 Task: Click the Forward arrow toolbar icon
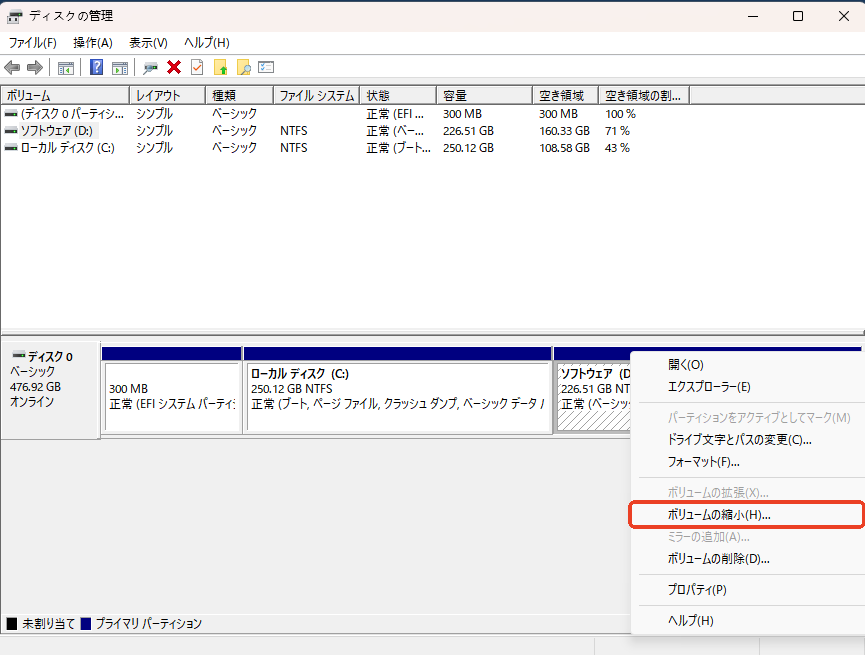35,67
